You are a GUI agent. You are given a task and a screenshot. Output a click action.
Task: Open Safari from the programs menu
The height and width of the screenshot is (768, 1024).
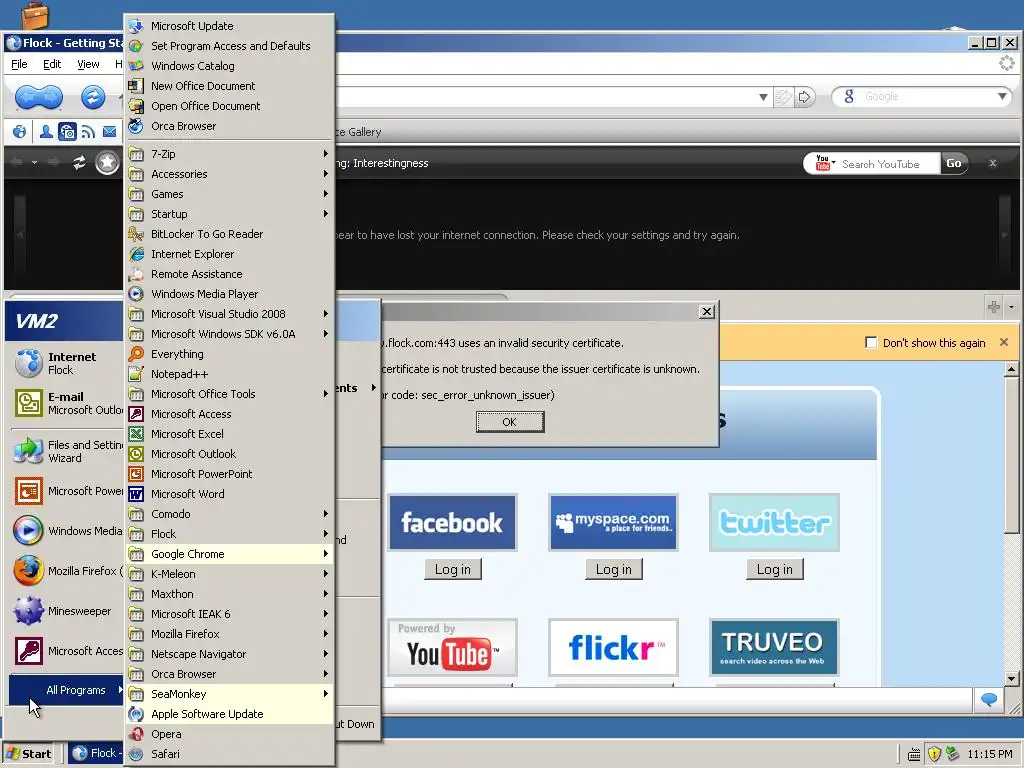coord(230,754)
